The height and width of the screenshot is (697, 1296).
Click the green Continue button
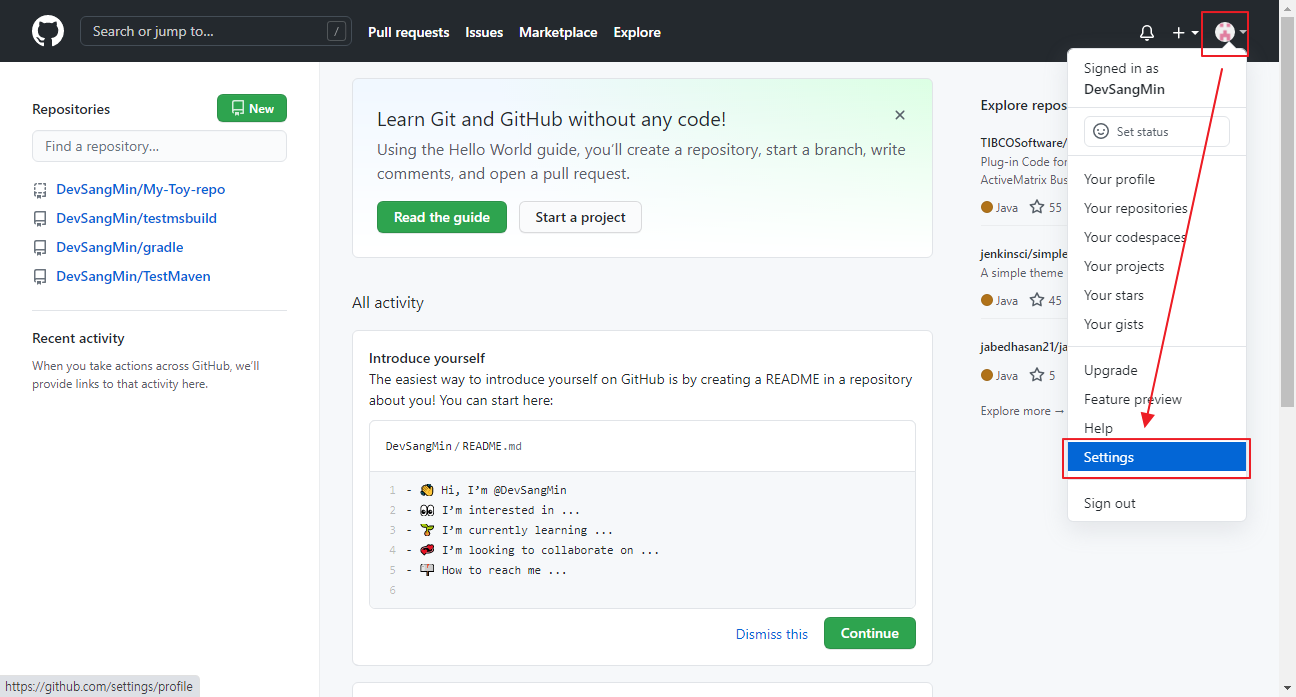[x=870, y=633]
